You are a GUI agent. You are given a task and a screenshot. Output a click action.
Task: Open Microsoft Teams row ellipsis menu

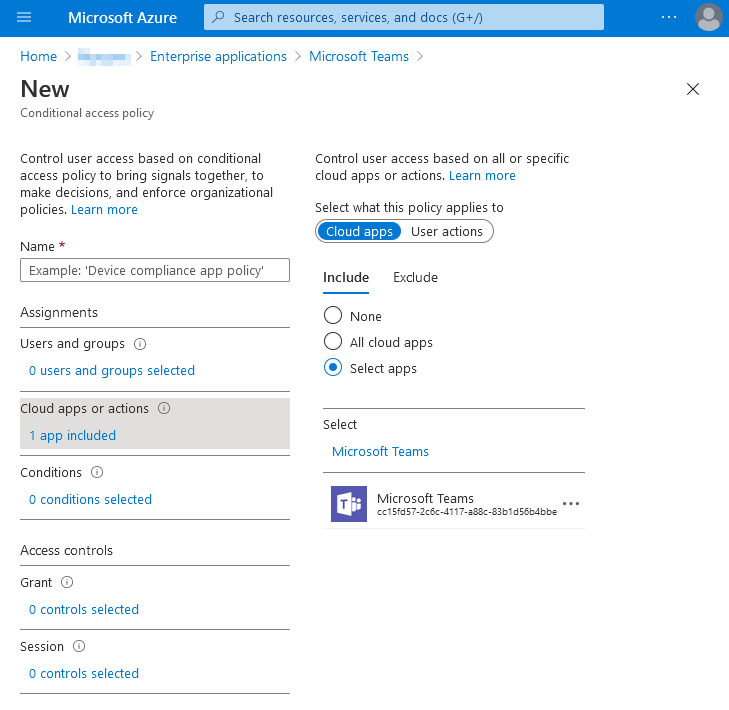tap(571, 504)
